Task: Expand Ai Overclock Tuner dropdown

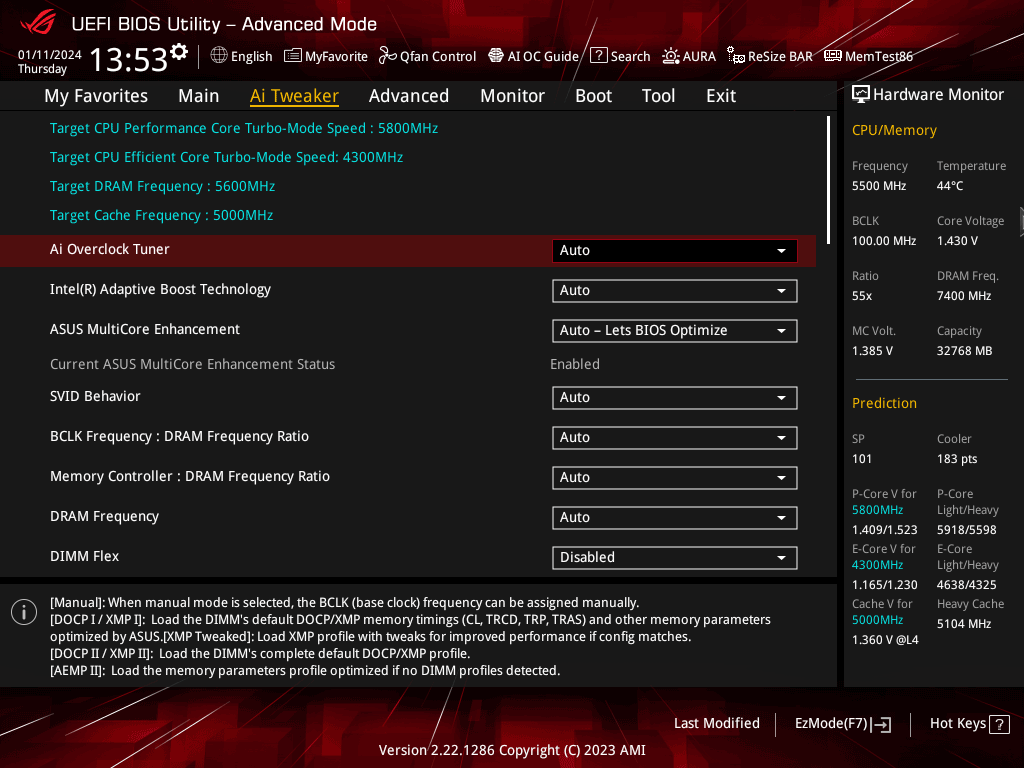Action: point(675,251)
